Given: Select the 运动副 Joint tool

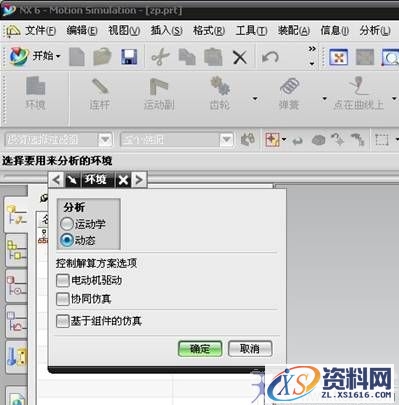Looking at the screenshot, I should pyautogui.click(x=159, y=94).
